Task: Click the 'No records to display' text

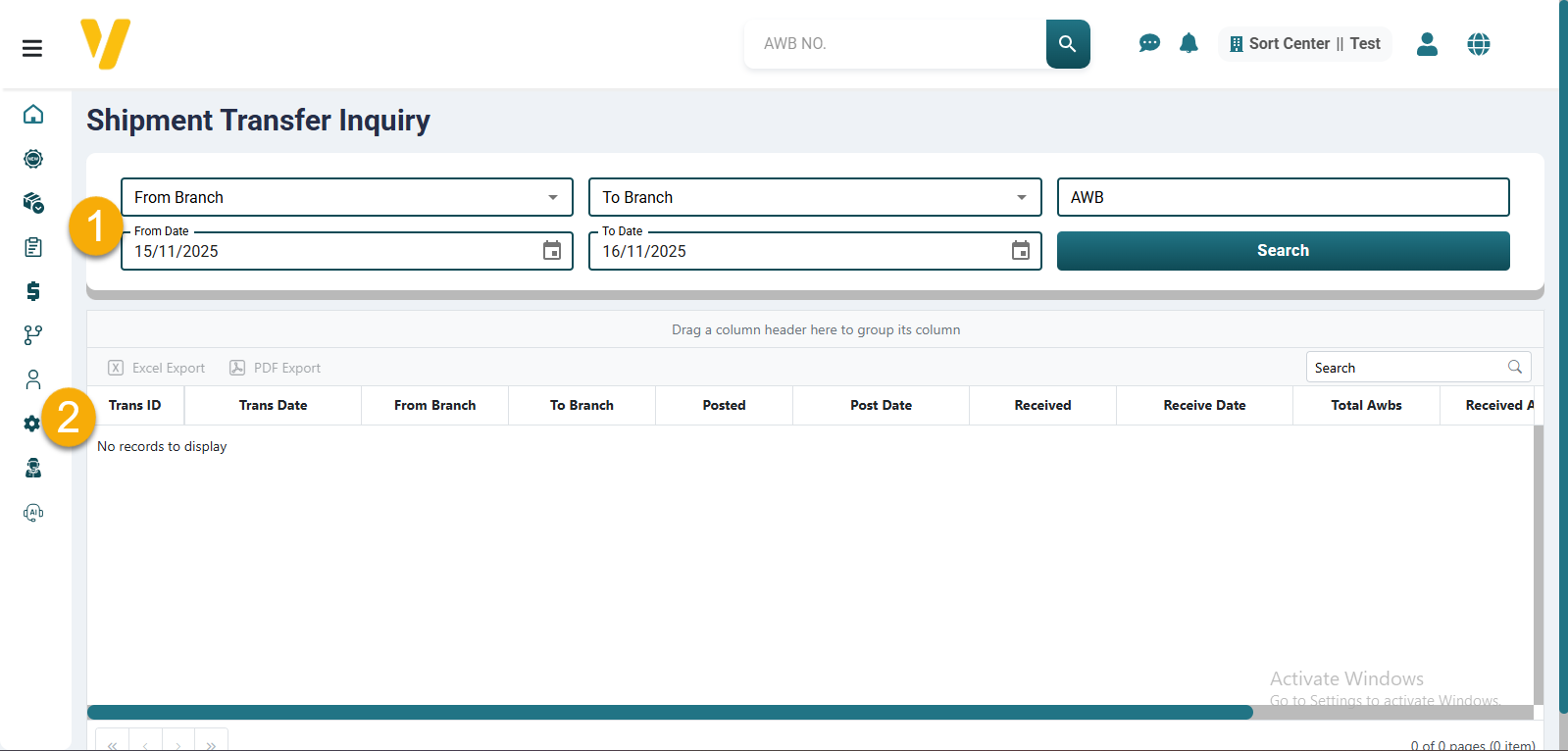Action: [162, 446]
